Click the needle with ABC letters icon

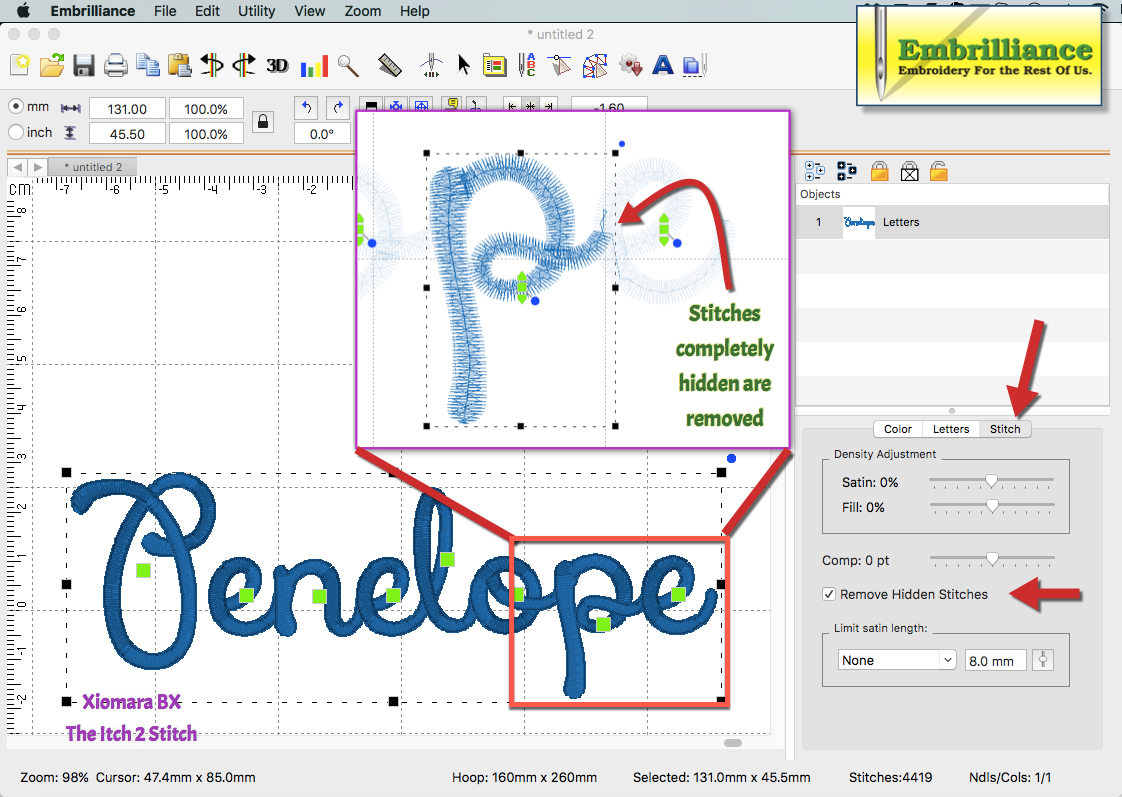coord(527,65)
